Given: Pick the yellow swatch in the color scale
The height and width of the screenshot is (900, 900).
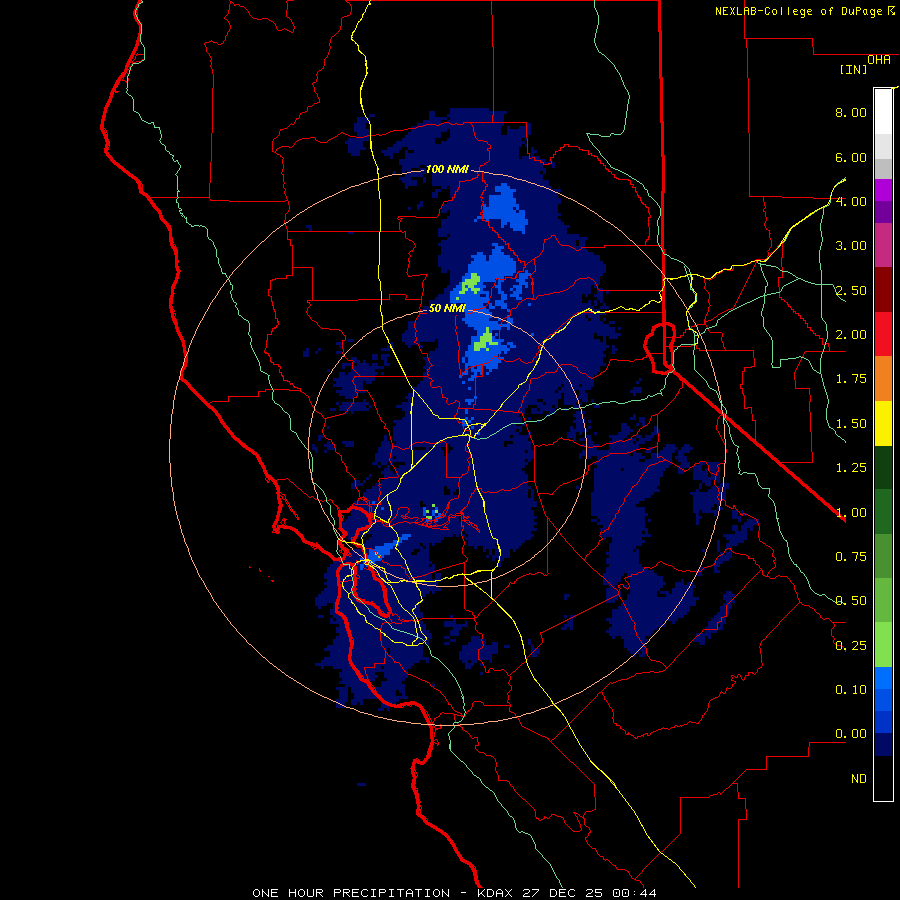Looking at the screenshot, I should (883, 424).
